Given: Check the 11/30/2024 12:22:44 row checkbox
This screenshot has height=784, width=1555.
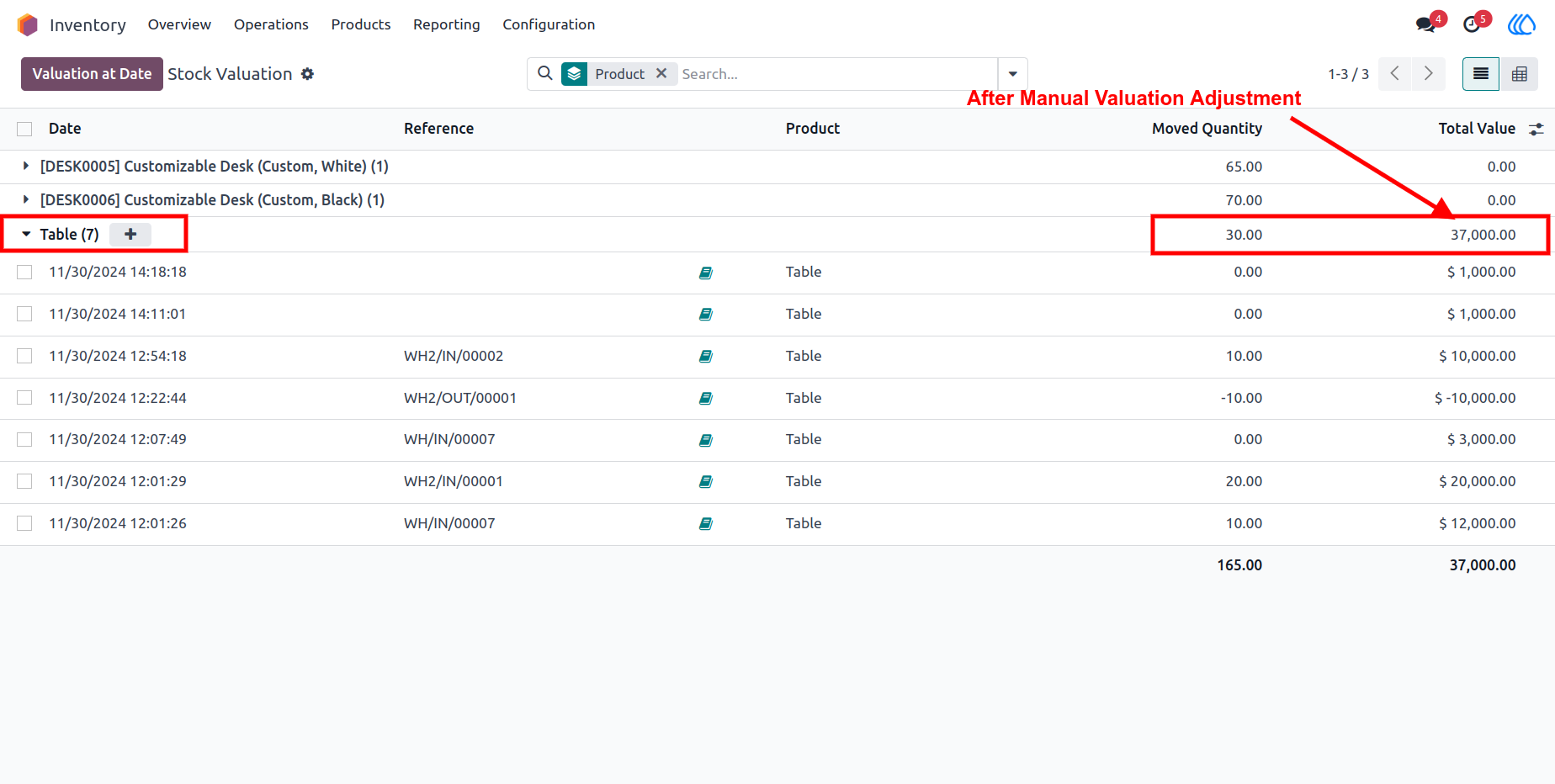Looking at the screenshot, I should [24, 397].
